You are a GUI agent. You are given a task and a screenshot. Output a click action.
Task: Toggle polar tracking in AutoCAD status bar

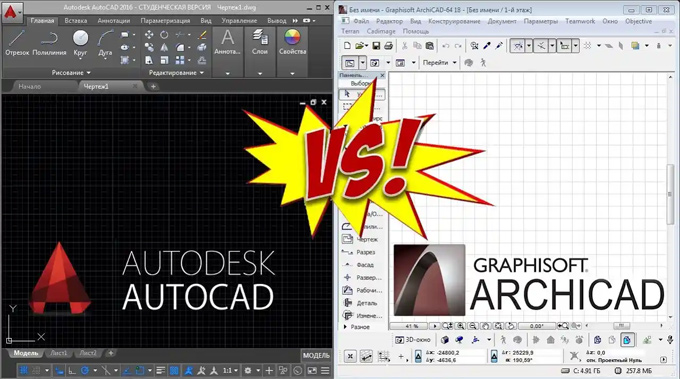[x=85, y=370]
